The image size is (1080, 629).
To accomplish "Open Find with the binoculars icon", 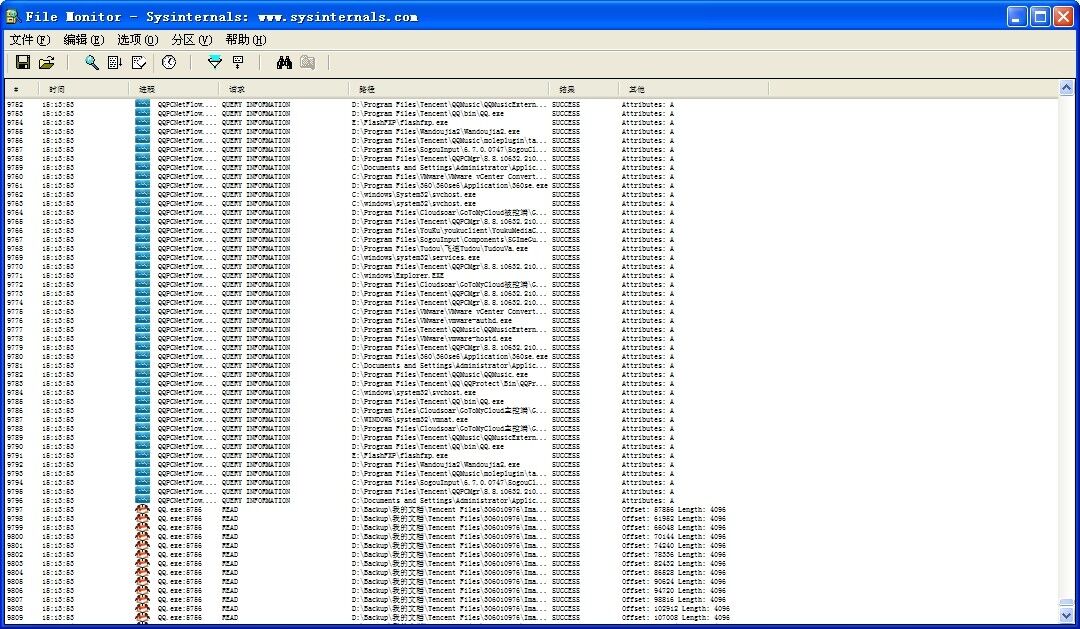I will [x=284, y=63].
